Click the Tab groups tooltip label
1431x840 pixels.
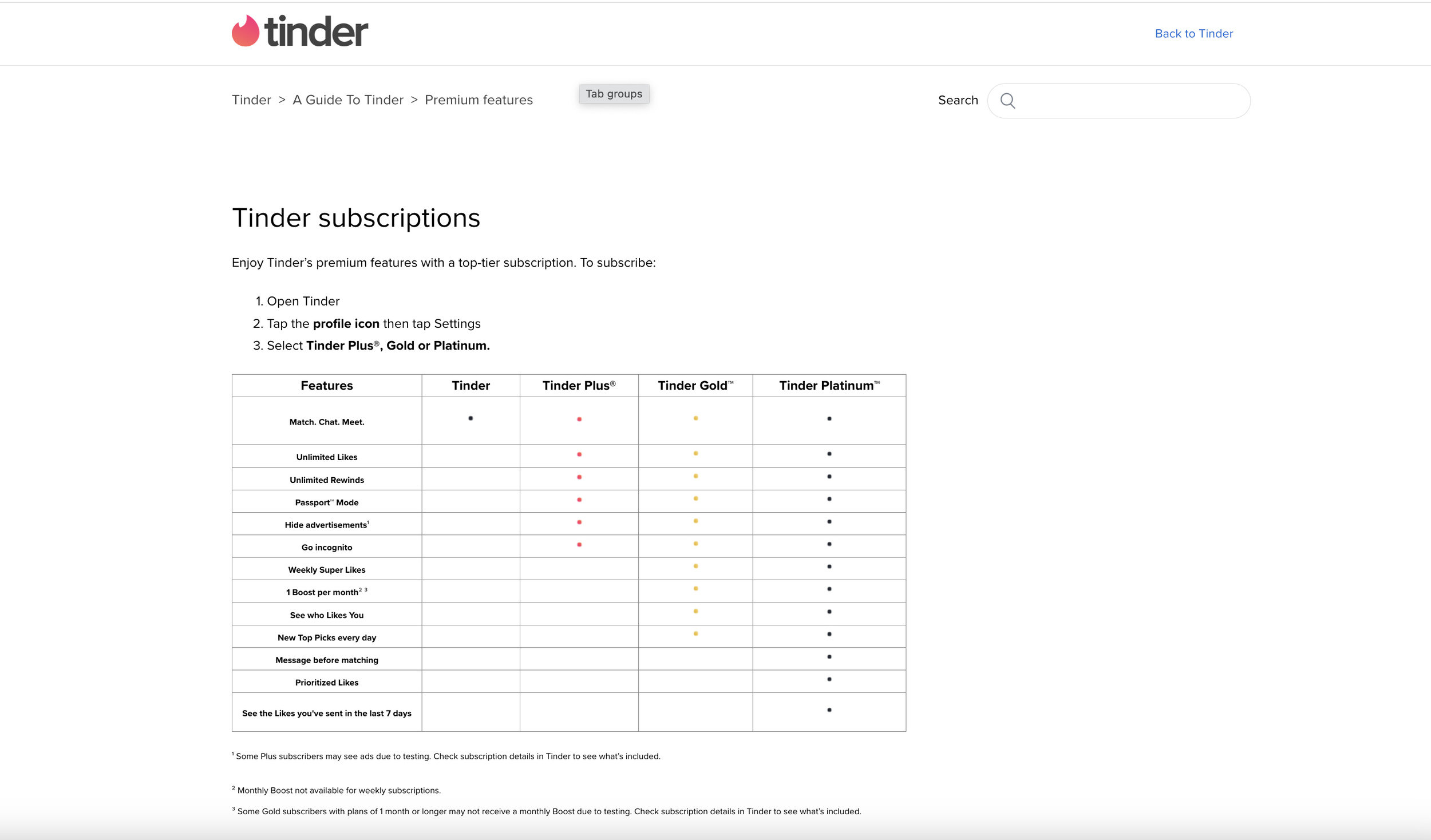tap(614, 94)
